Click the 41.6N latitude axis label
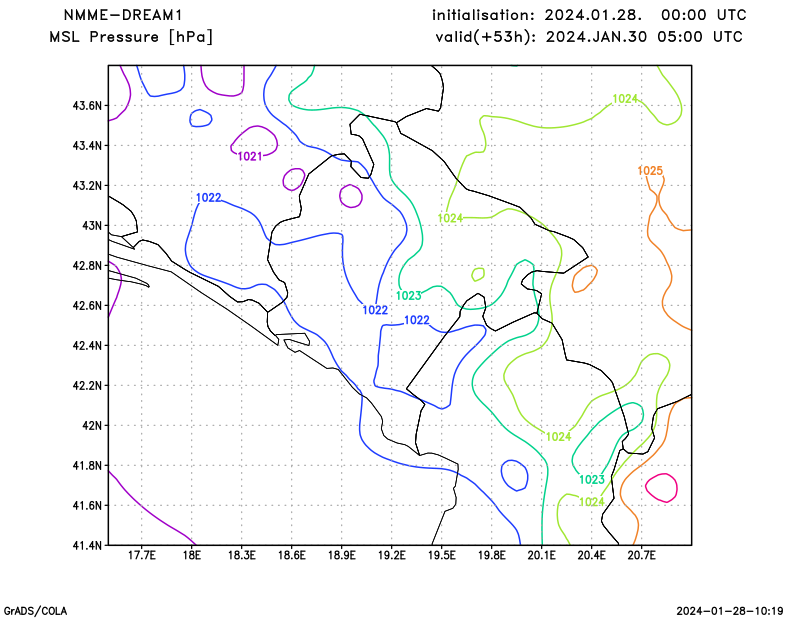Image resolution: width=800 pixels, height=618 pixels. coord(87,506)
